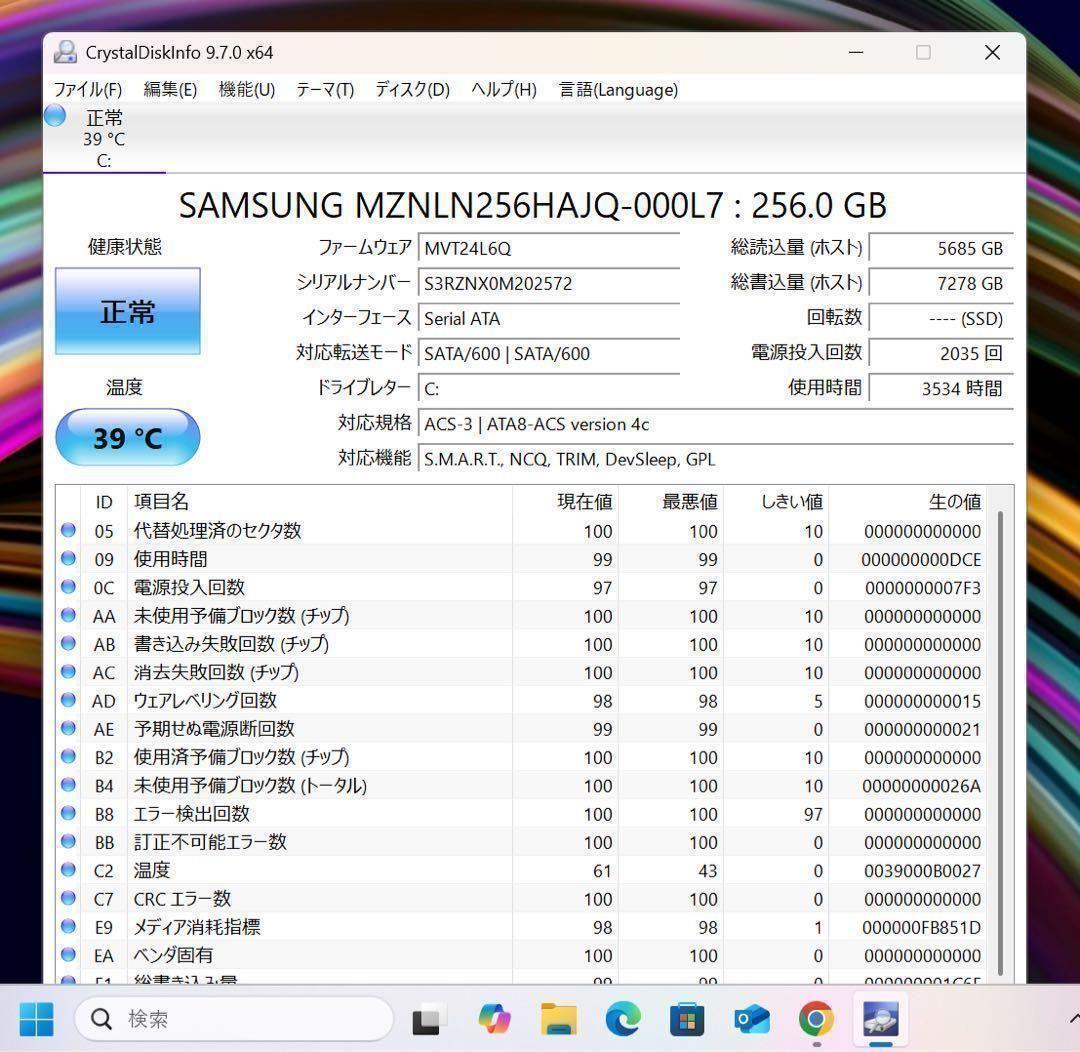The image size is (1080, 1052).
Task: Launch Microsoft Edge from the taskbar
Action: pyautogui.click(x=623, y=1018)
